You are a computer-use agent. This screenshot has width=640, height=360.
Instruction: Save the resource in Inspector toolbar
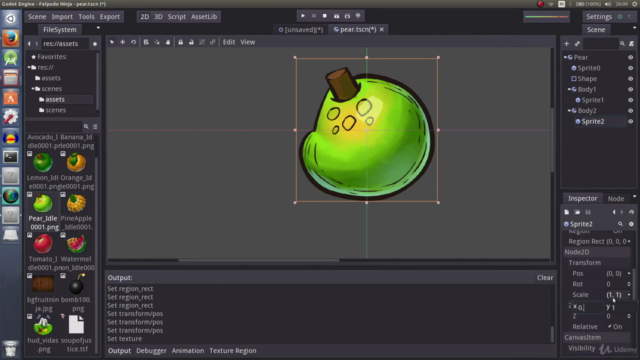click(588, 212)
